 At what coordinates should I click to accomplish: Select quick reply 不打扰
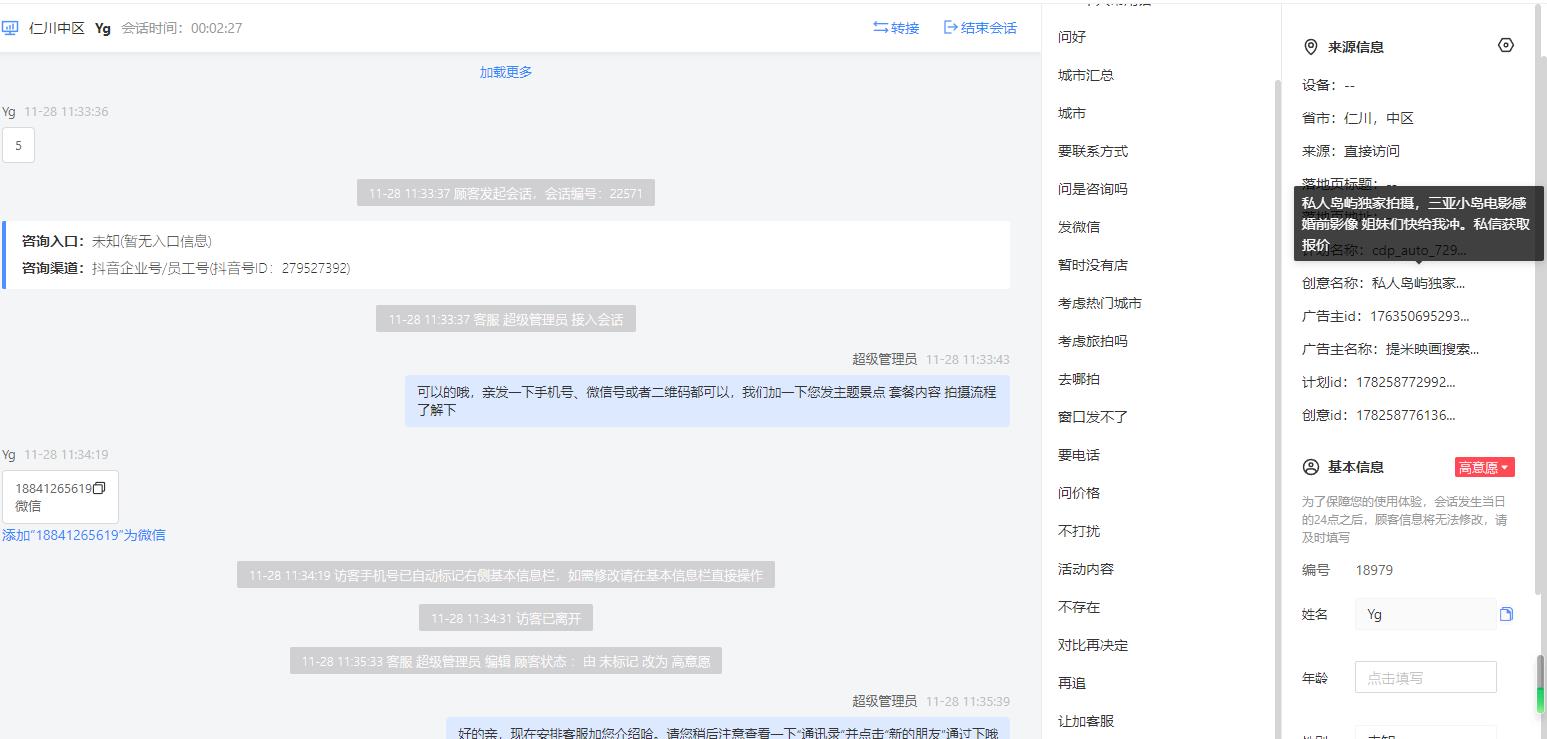point(1079,531)
